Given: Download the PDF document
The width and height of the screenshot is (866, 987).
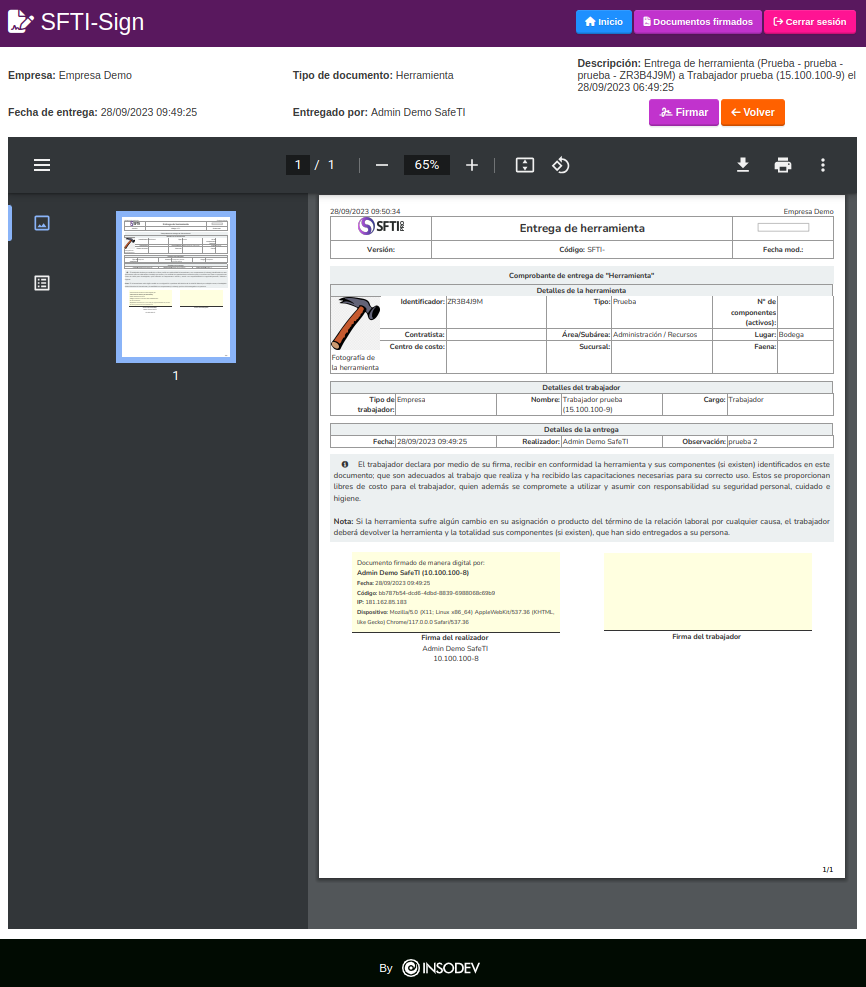Looking at the screenshot, I should [x=743, y=165].
